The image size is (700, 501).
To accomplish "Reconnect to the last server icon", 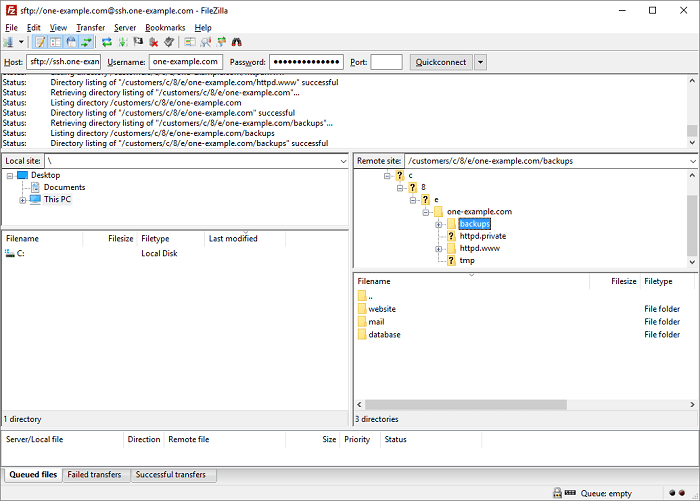I will click(x=169, y=42).
